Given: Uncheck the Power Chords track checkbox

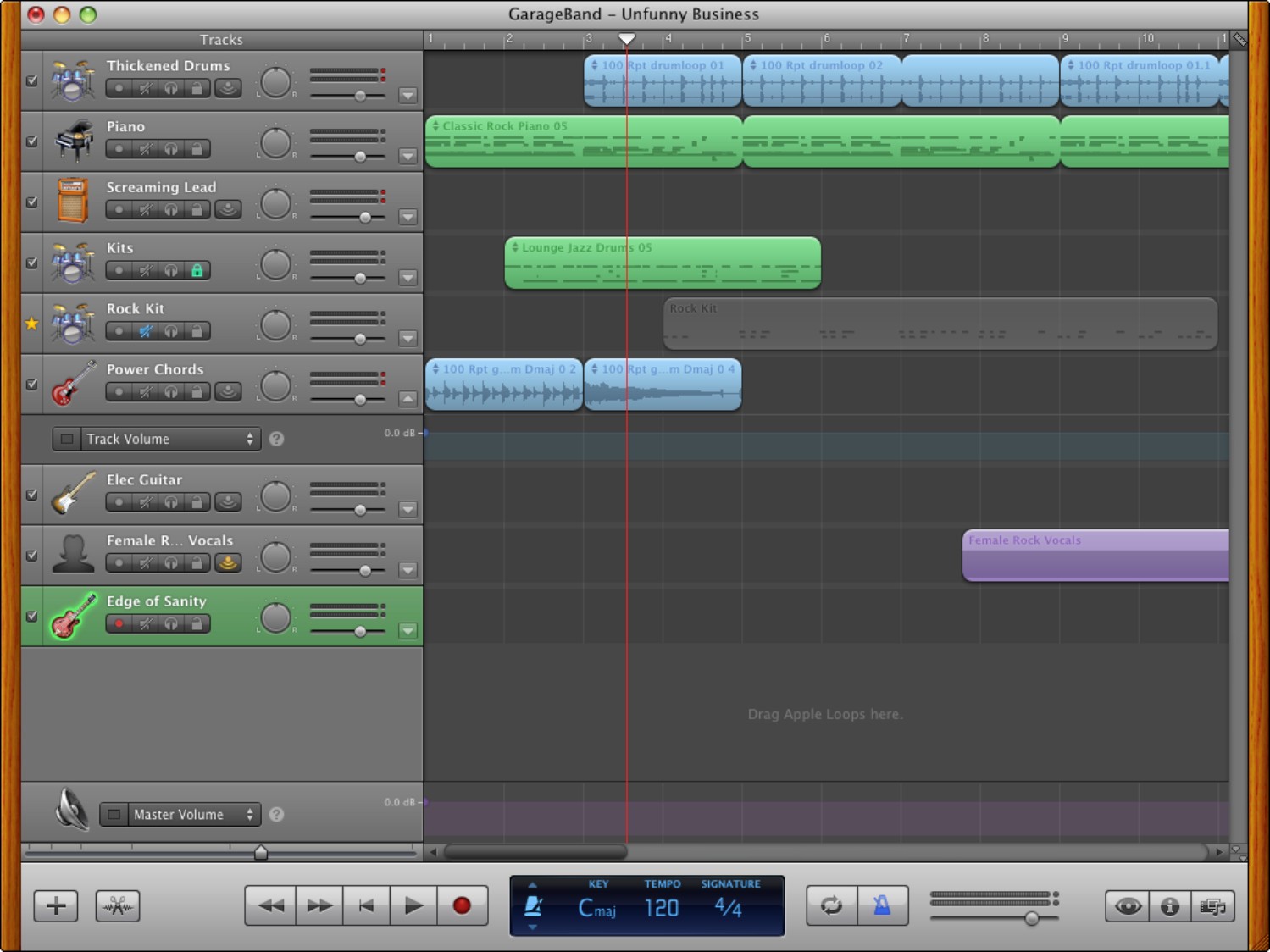Looking at the screenshot, I should click(31, 385).
